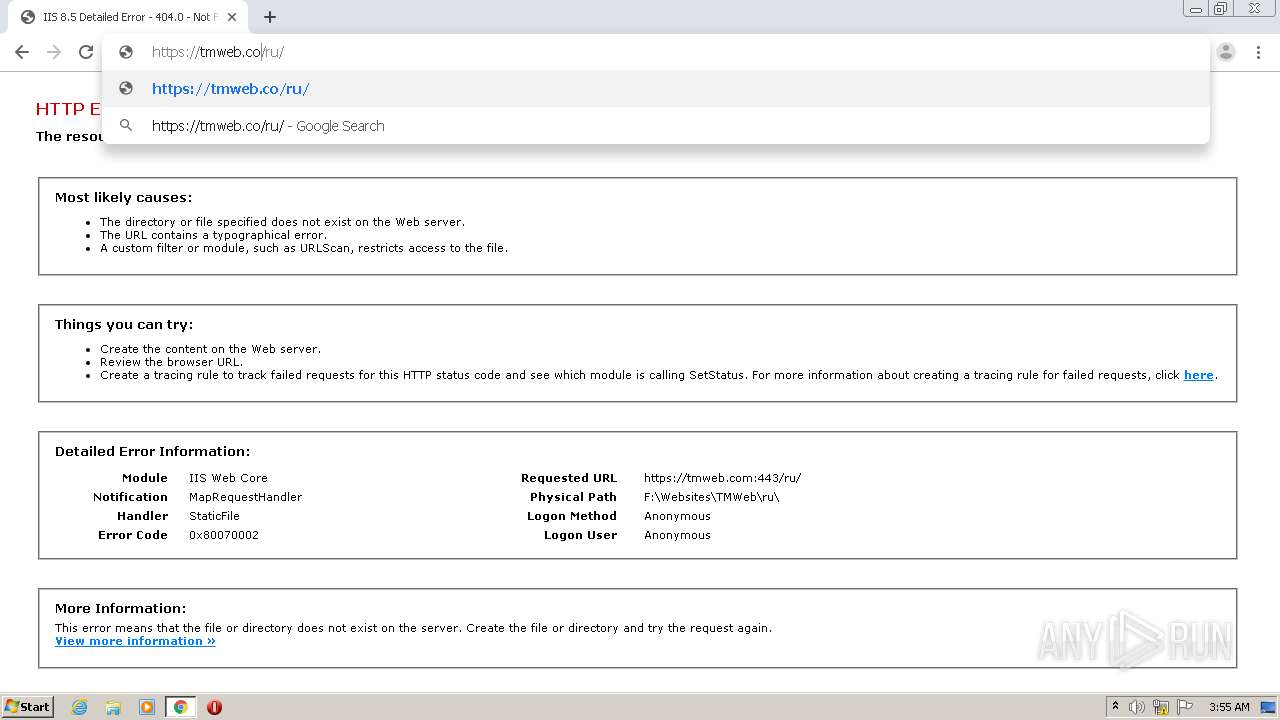Choose the Google Search suggestion for tmweb.co/ru

[x=655, y=125]
